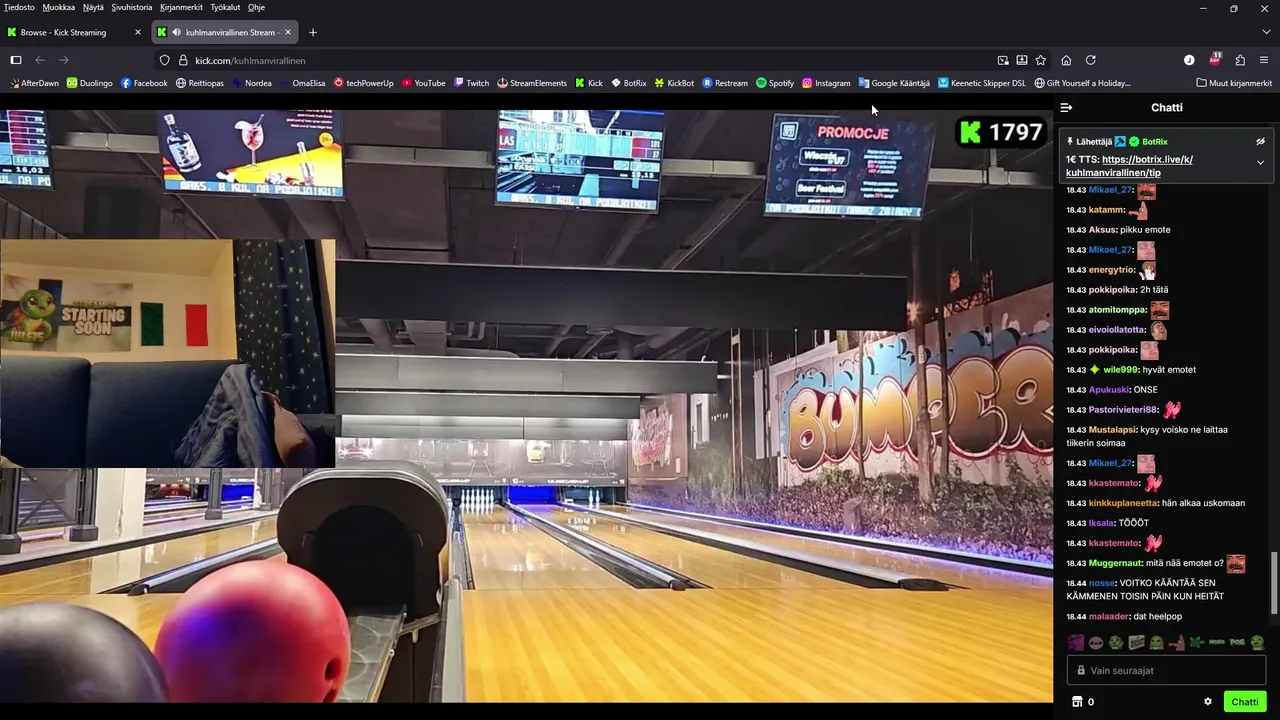1280x720 pixels.
Task: Open chat settings gear icon
Action: coord(1208,702)
